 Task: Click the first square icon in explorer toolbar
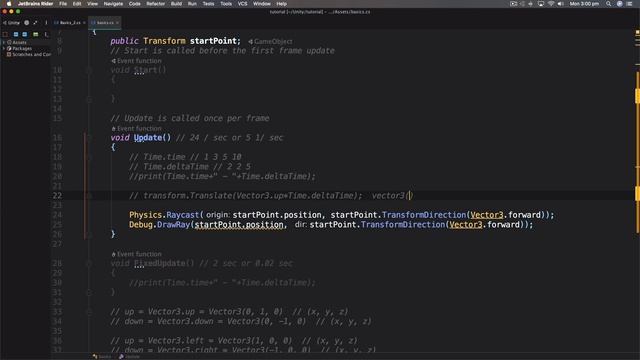pyautogui.click(x=5, y=34)
